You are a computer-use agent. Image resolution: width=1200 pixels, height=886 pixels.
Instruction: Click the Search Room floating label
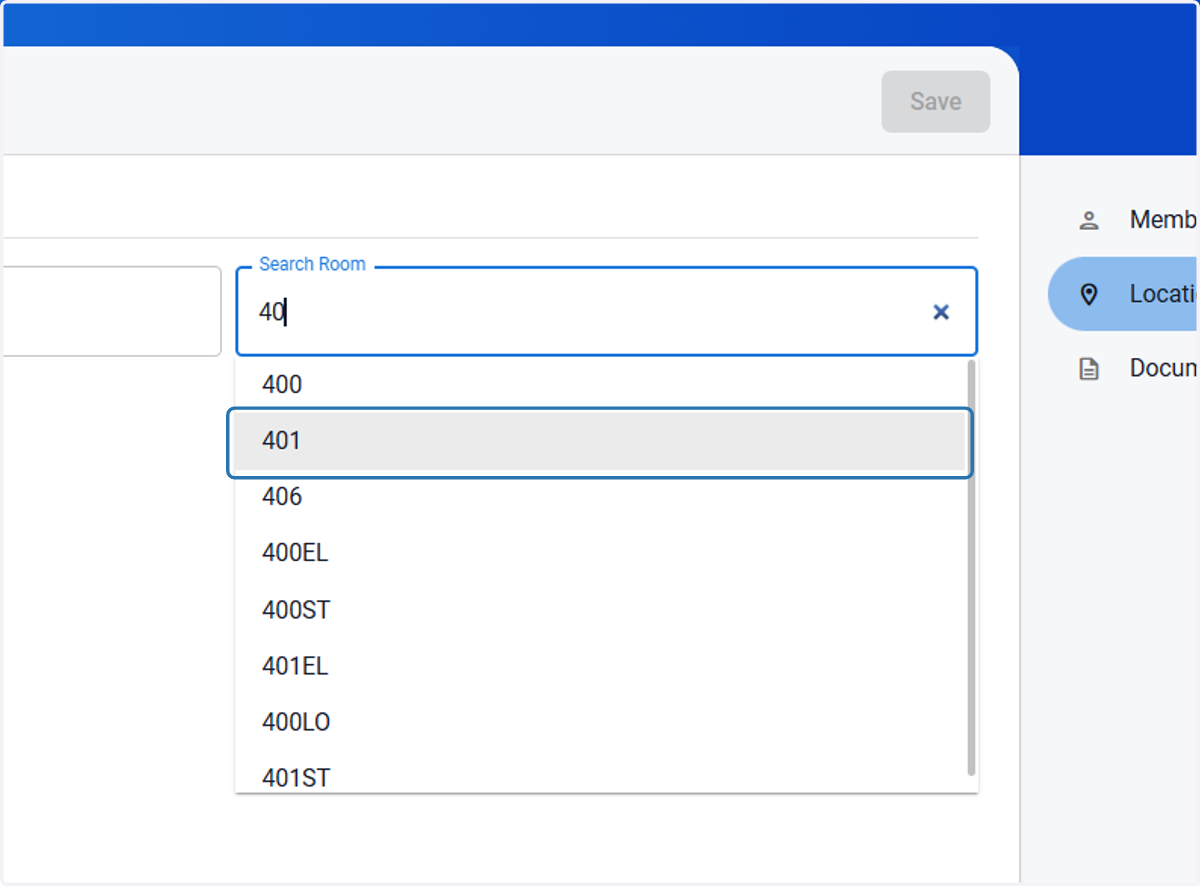point(312,264)
